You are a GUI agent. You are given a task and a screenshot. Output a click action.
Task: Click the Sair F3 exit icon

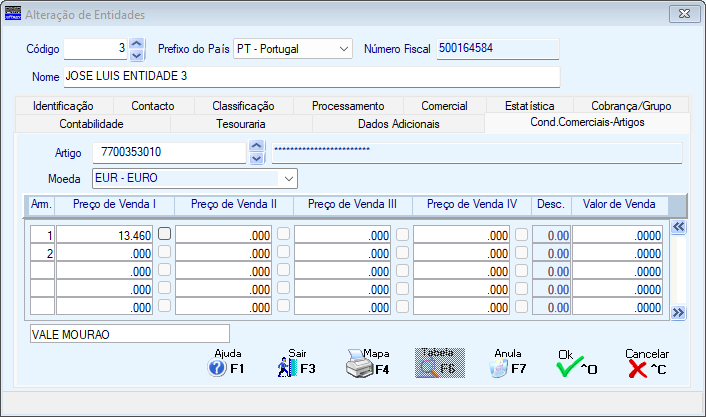(287, 367)
